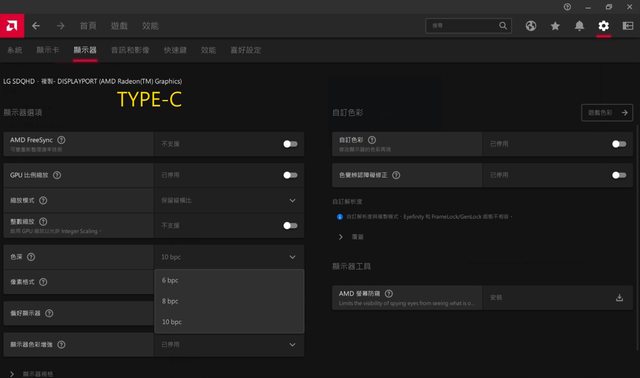The image size is (640, 378).
Task: Click the settings gear icon
Action: tap(604, 26)
